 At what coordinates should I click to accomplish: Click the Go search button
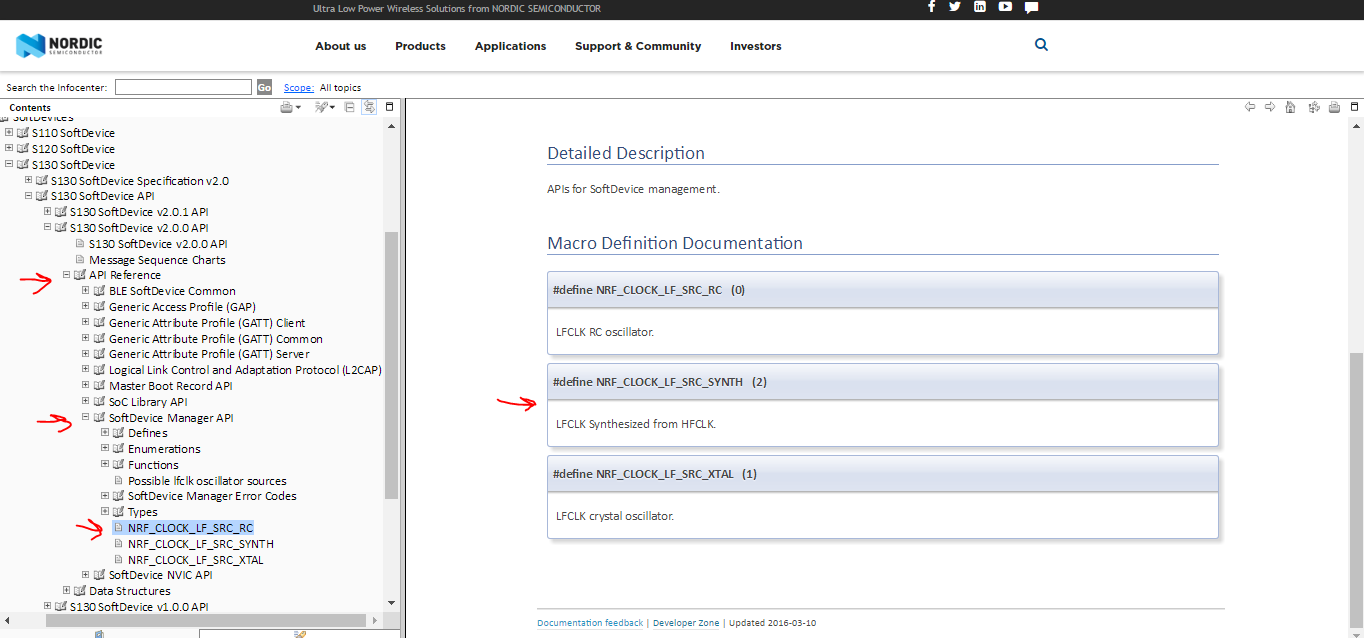264,88
